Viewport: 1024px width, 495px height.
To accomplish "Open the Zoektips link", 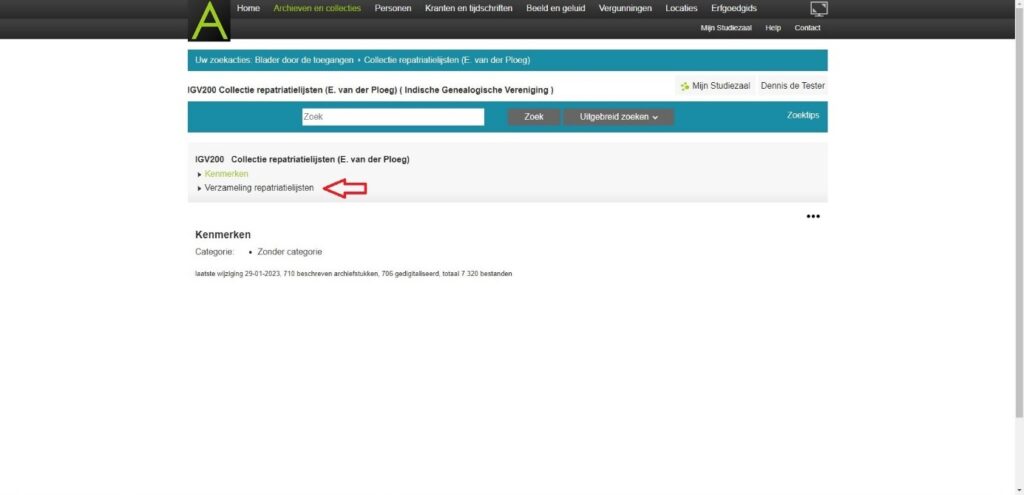I will point(802,116).
